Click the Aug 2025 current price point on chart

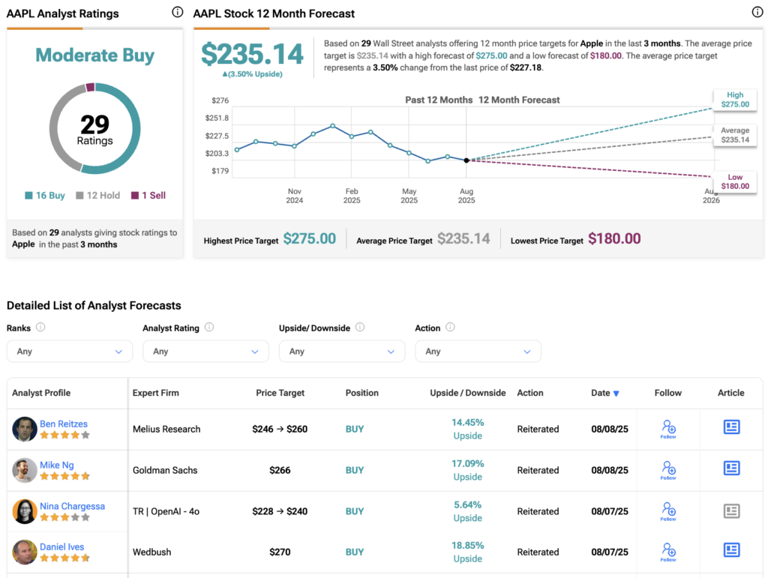tap(466, 160)
